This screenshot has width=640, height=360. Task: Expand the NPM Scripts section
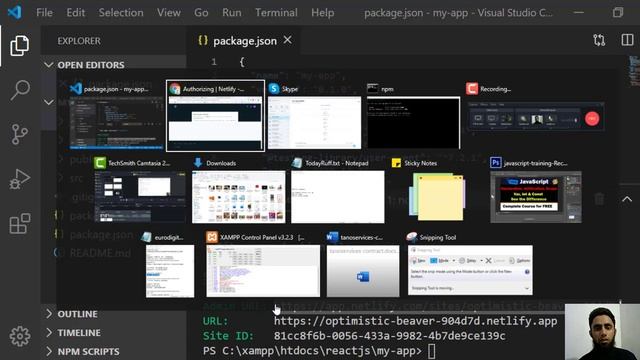(49, 351)
